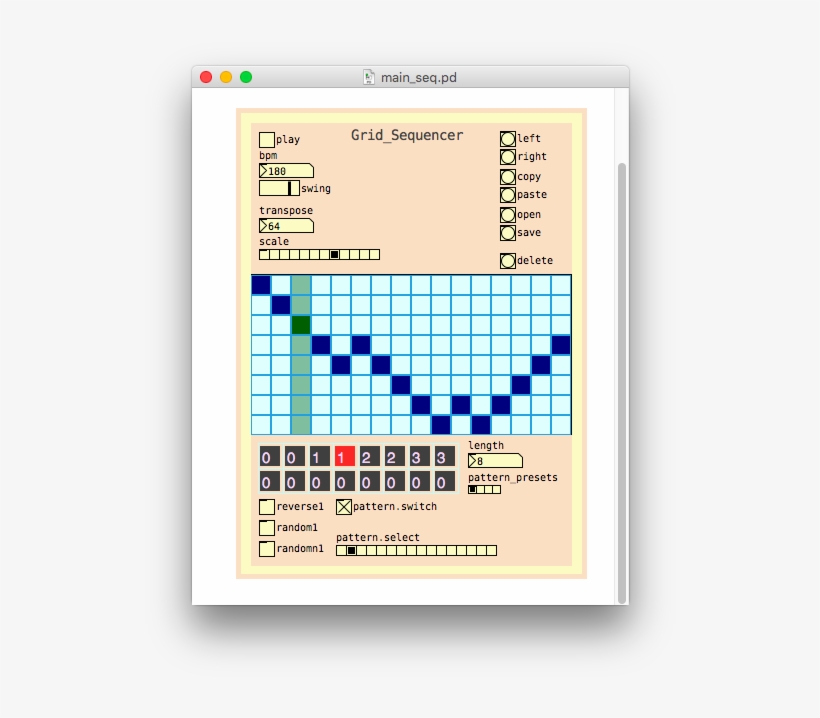Viewport: 820px width, 718px height.
Task: Click the red highlighted step cell showing 1
Action: [x=345, y=457]
